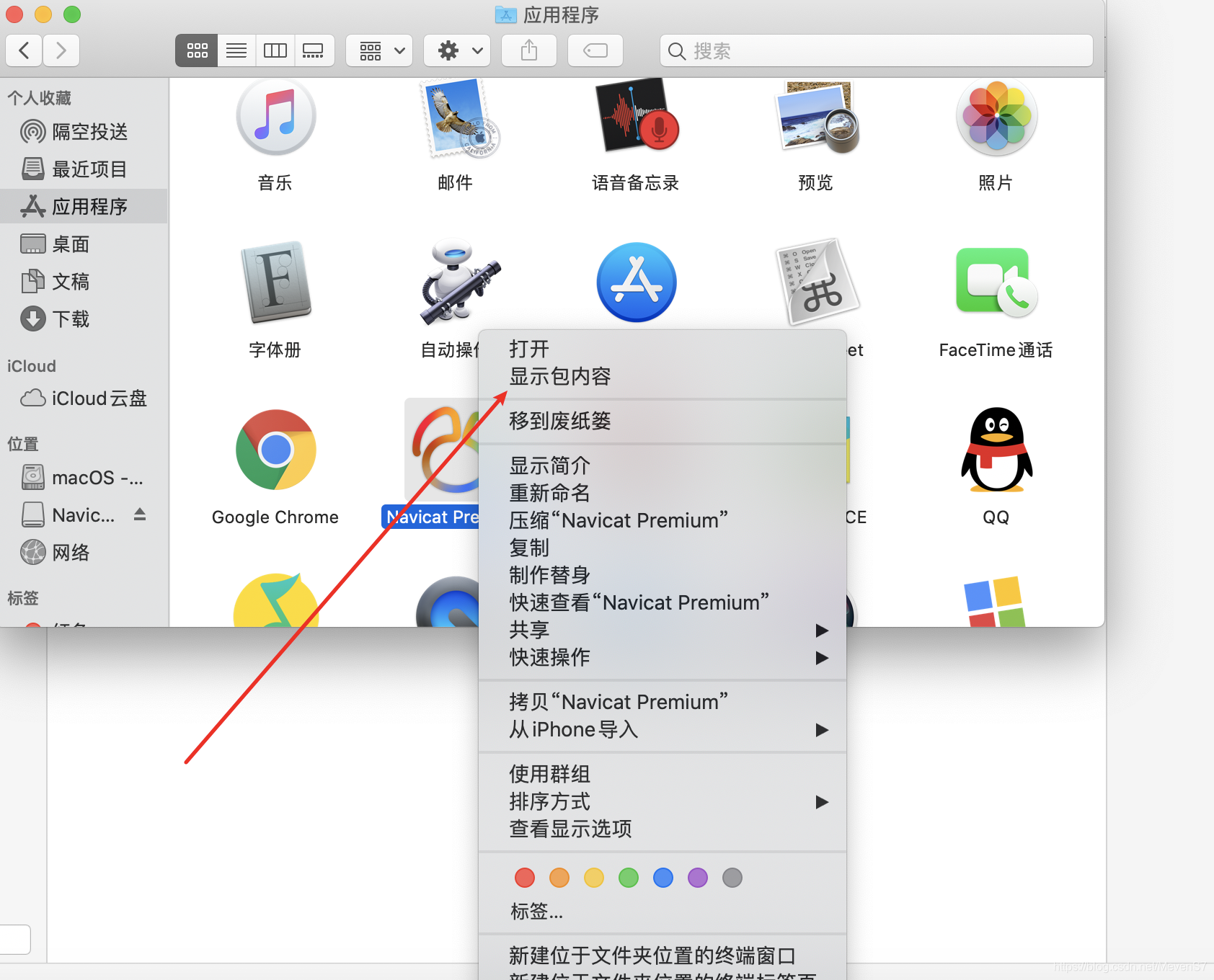Viewport: 1214px width, 980px height.
Task: Eject the Navicat volume
Action: [x=140, y=514]
